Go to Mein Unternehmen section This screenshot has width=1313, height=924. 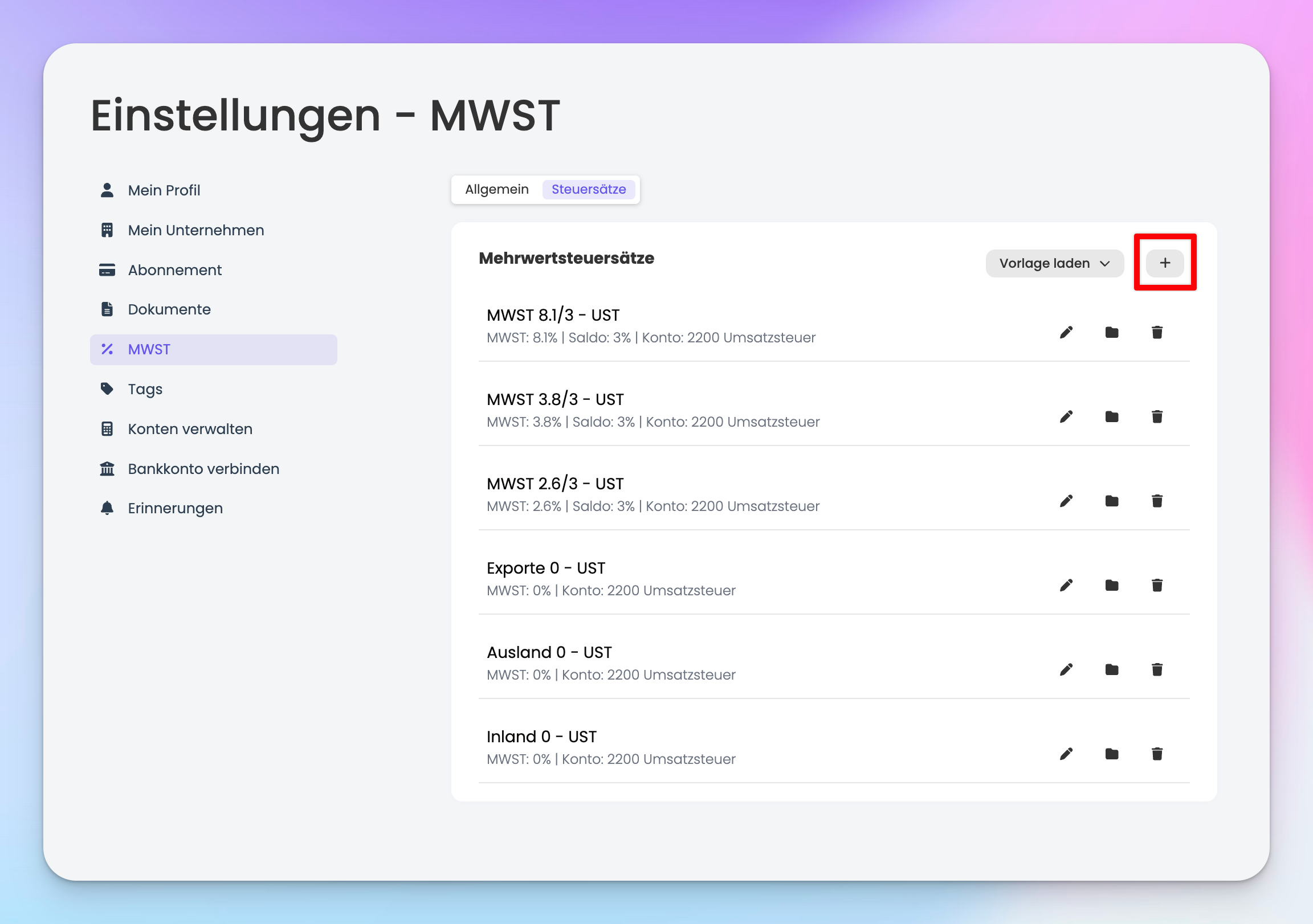pos(195,230)
